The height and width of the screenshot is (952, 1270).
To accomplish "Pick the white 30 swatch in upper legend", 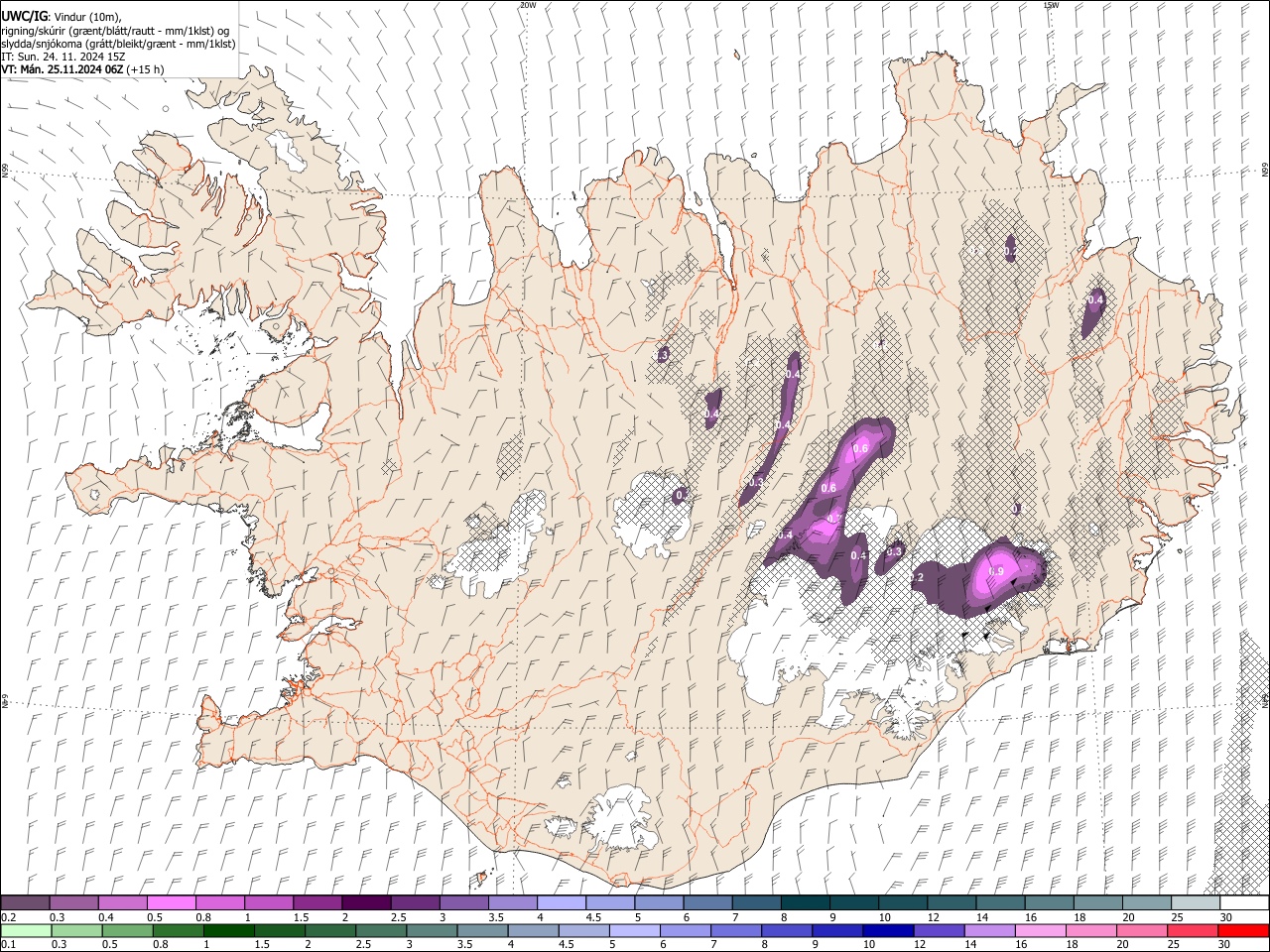I will pos(1244,903).
